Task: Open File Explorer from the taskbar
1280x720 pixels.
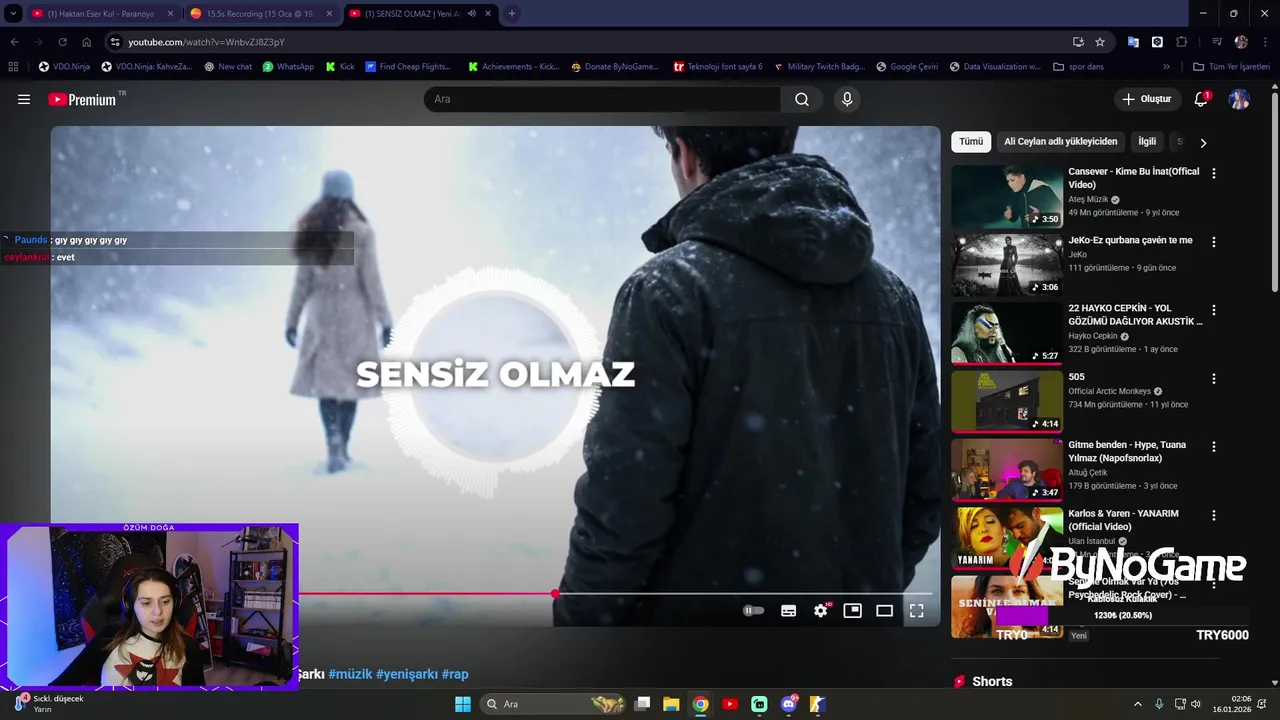Action: click(x=671, y=704)
